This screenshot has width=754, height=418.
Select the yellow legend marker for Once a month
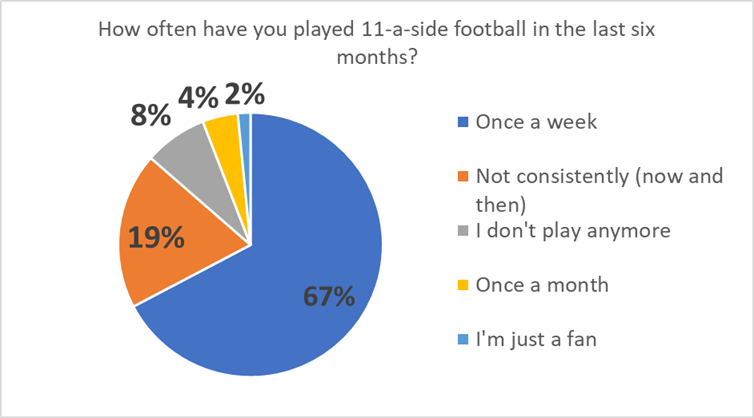pyautogui.click(x=461, y=285)
